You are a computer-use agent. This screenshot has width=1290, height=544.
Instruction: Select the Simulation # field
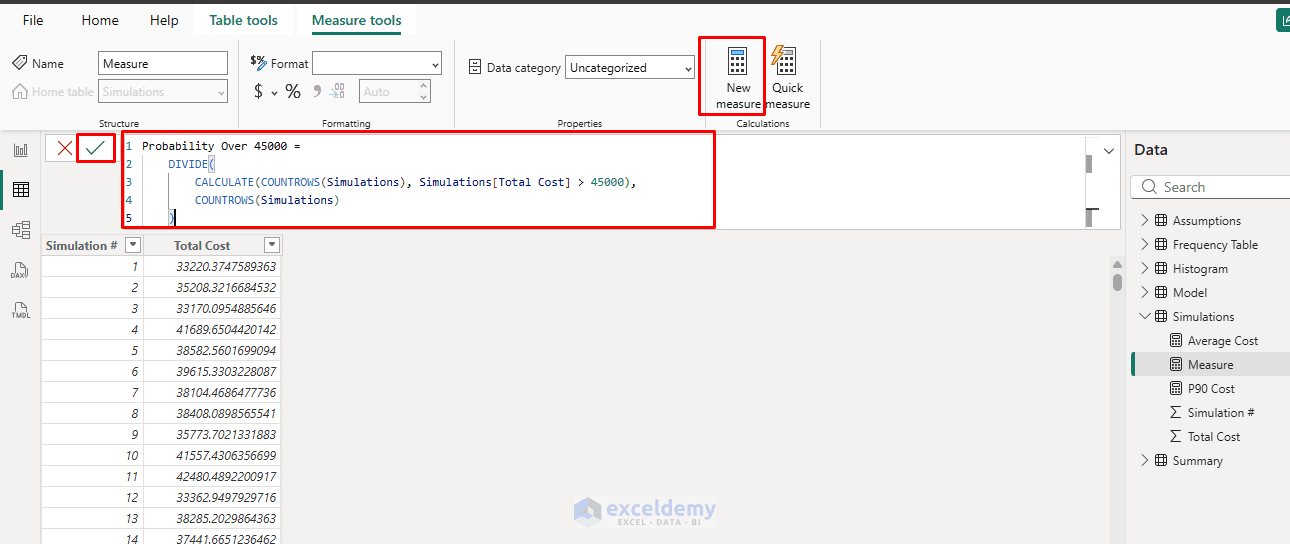tap(1221, 413)
